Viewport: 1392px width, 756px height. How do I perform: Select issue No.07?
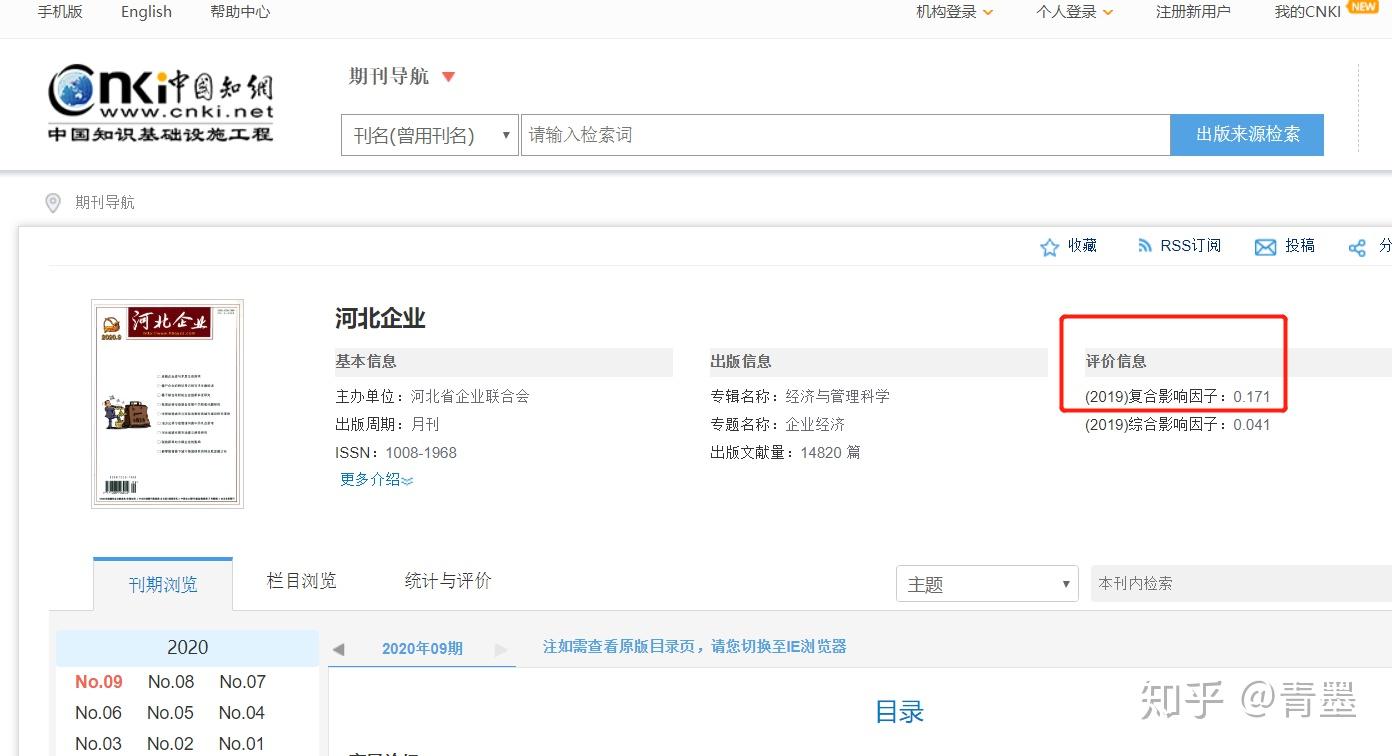click(x=243, y=682)
